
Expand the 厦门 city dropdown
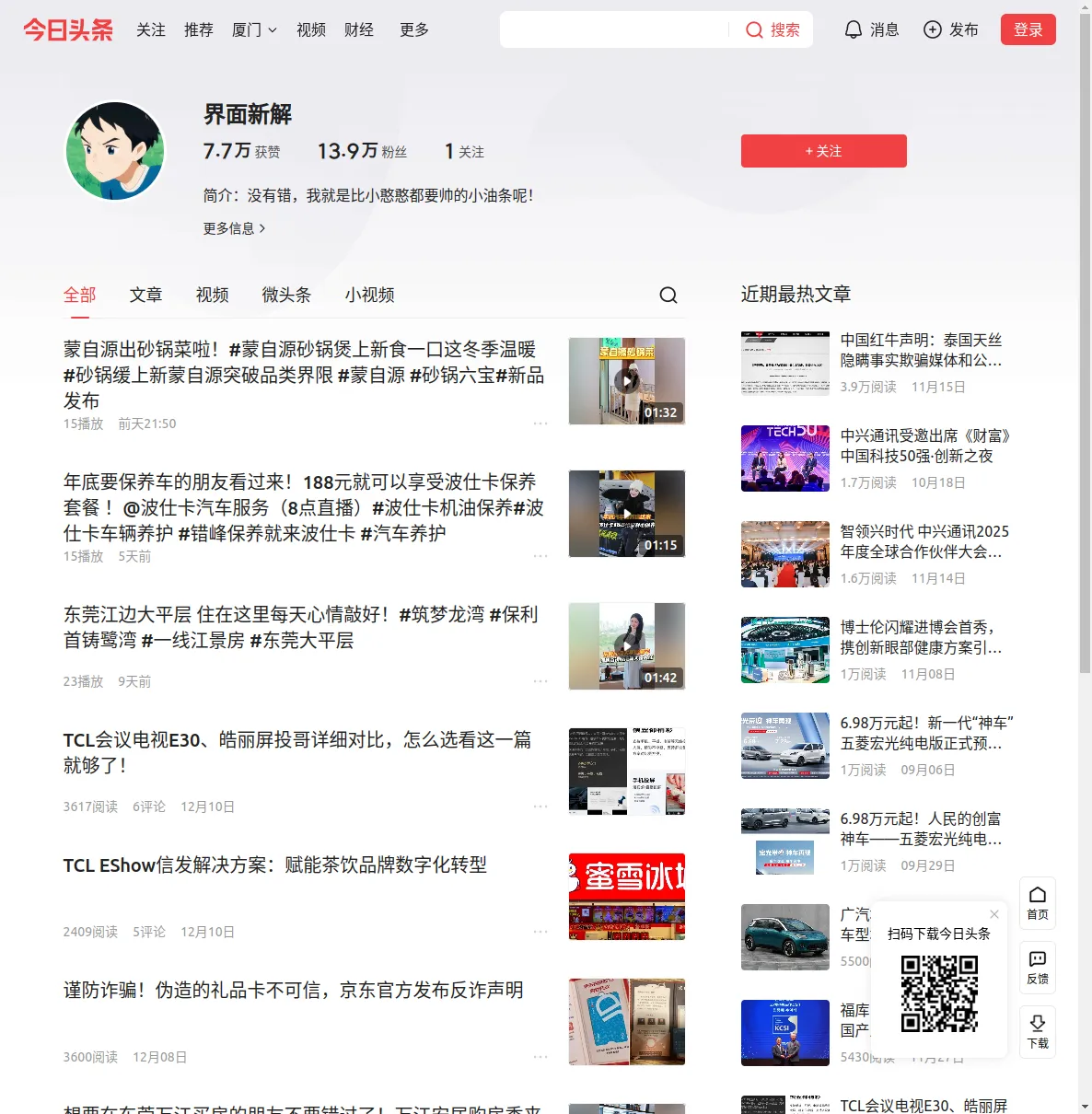254,29
